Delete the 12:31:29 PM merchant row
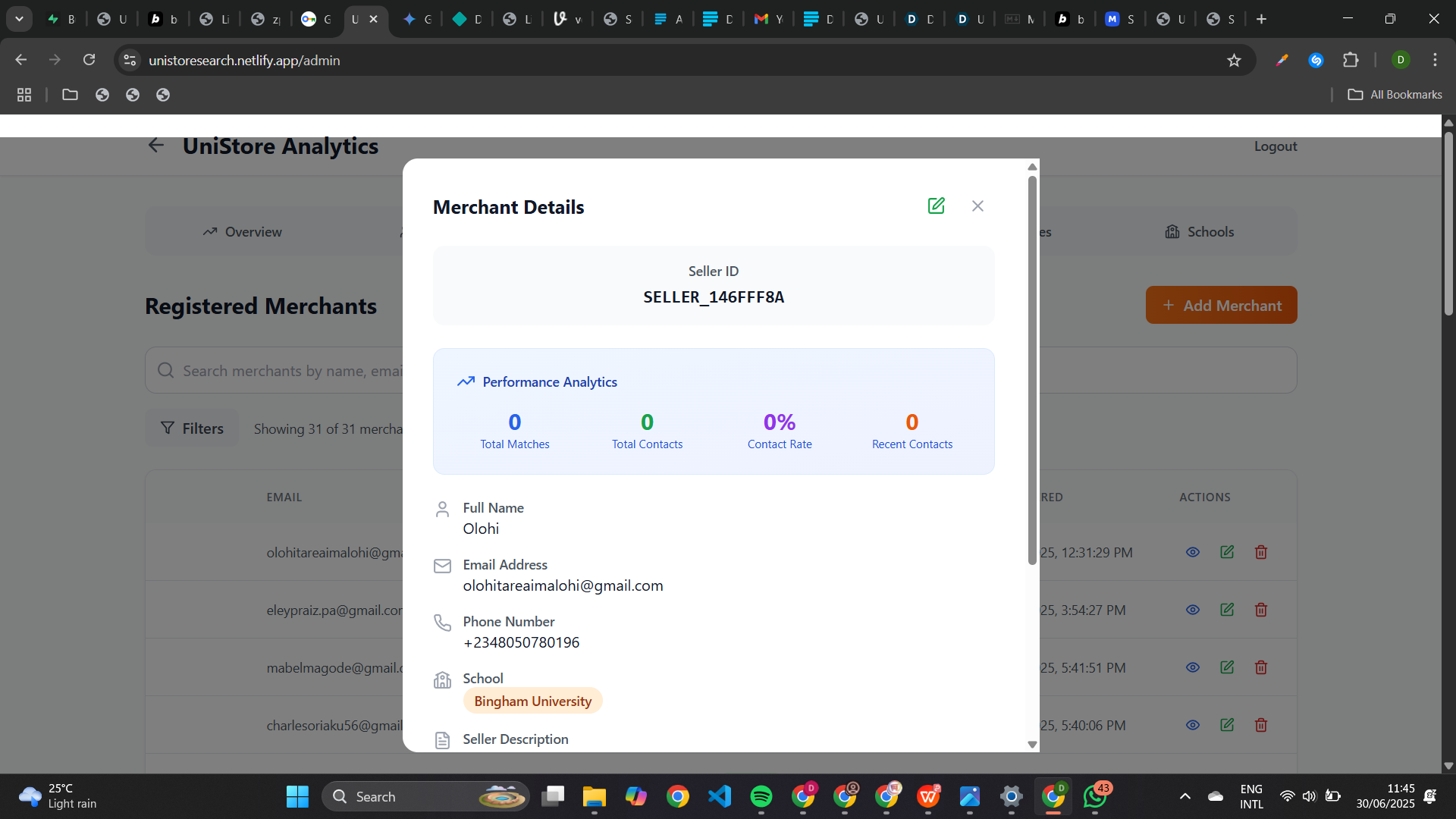1456x819 pixels. 1261,552
